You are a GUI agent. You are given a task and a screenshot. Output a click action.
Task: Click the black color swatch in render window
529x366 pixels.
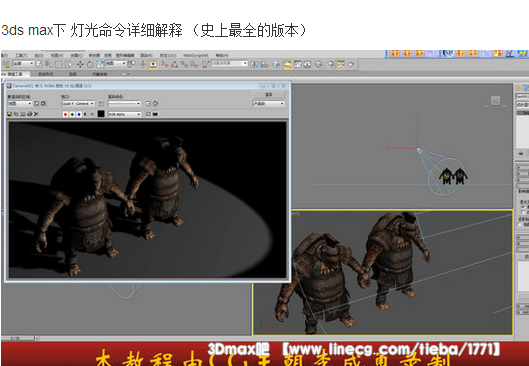click(101, 114)
